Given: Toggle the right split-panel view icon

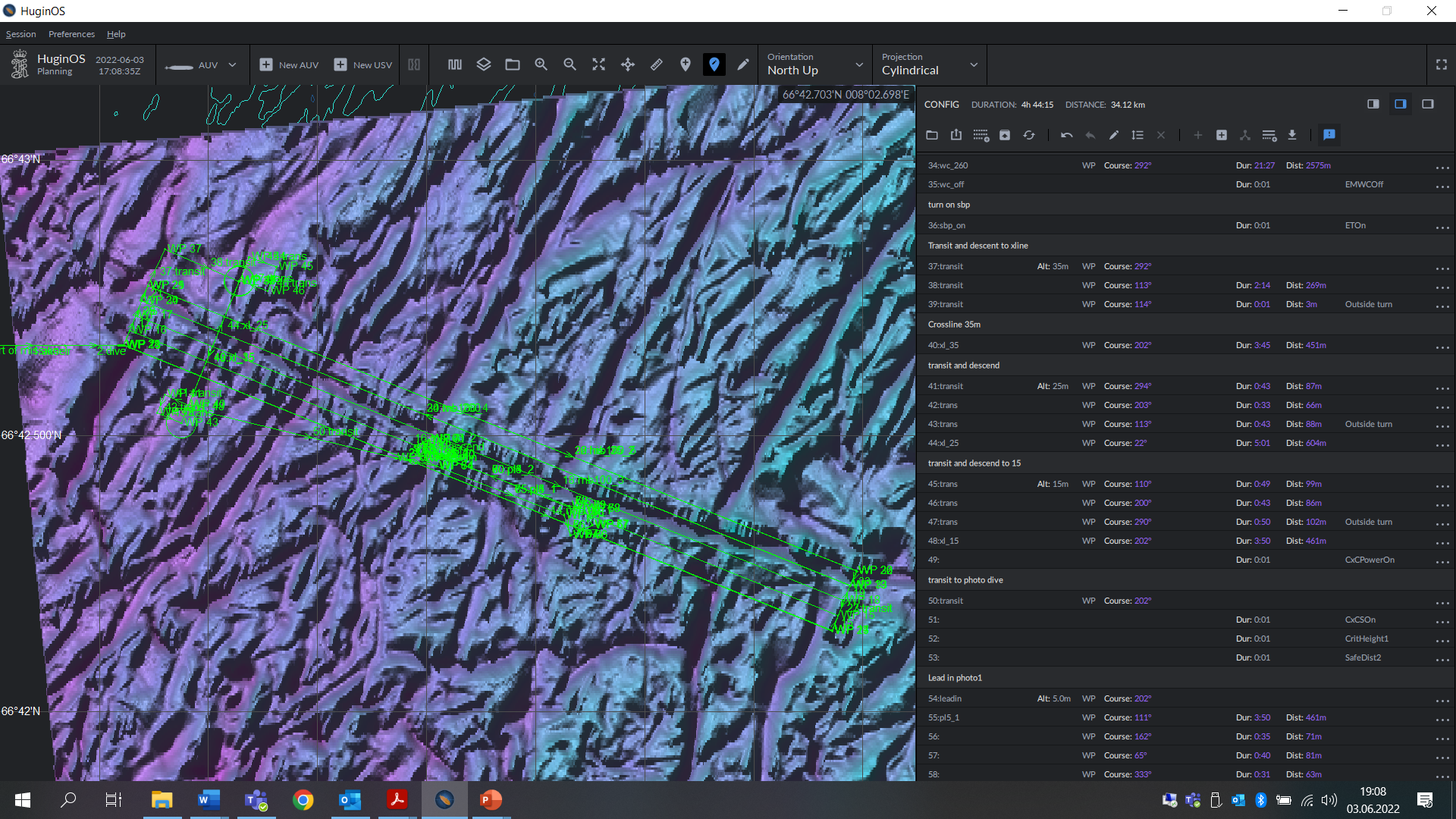Looking at the screenshot, I should coord(1400,104).
